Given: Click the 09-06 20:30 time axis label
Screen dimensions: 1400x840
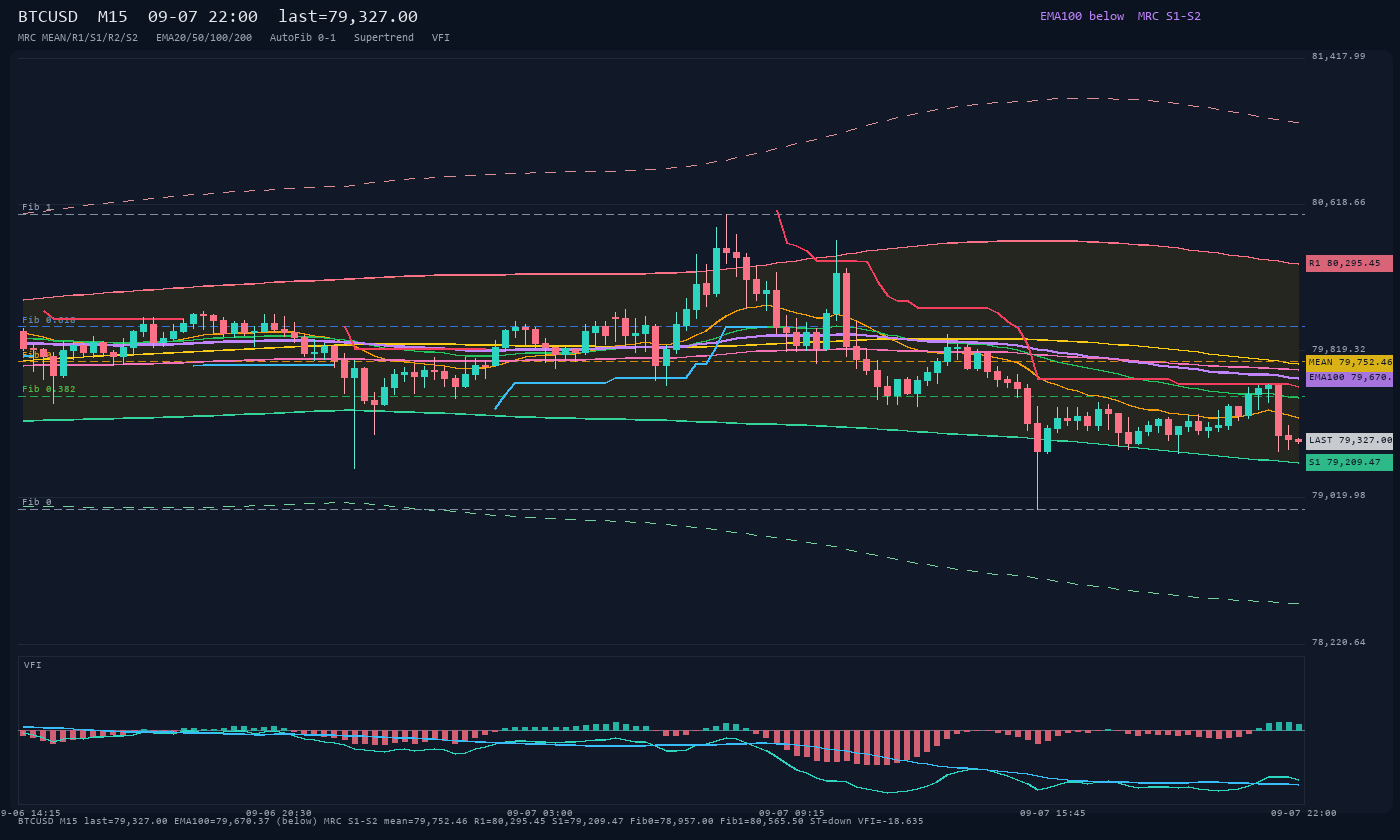Looking at the screenshot, I should coord(278,813).
